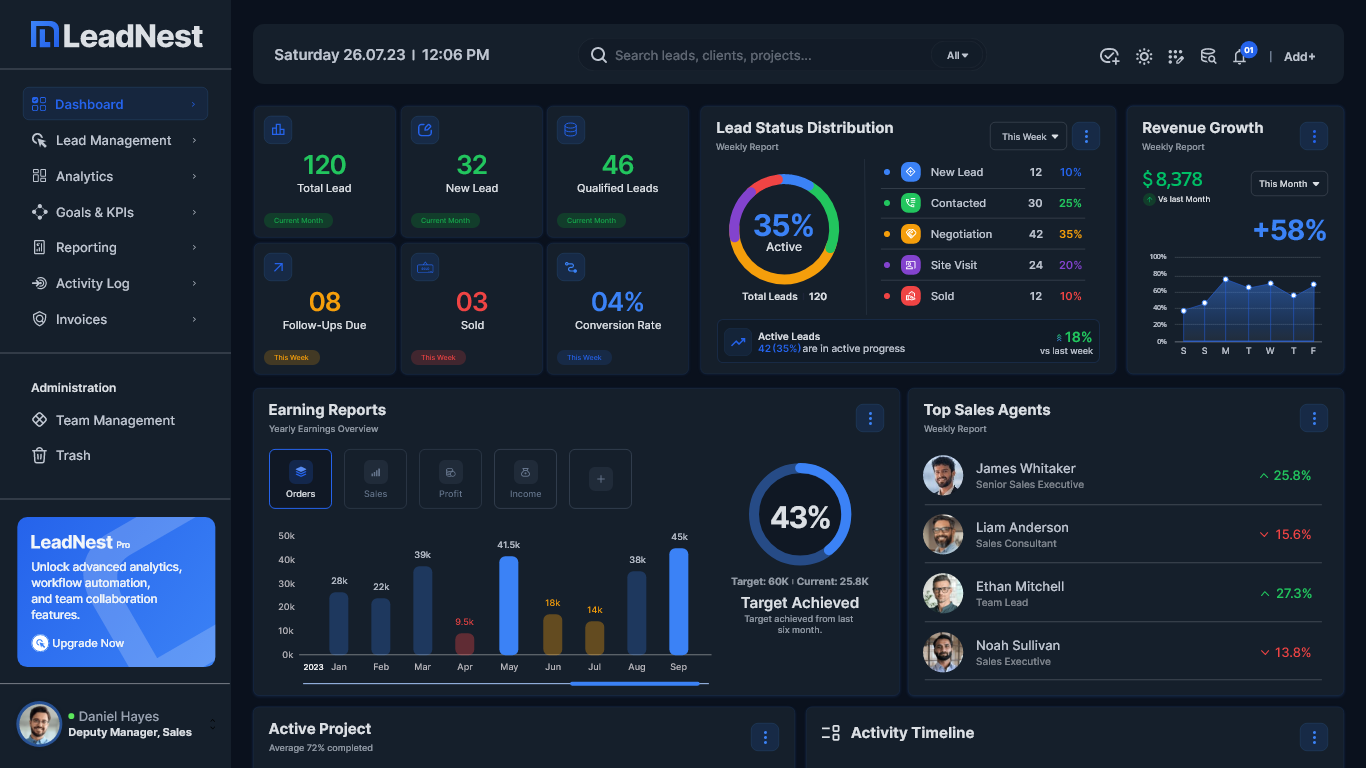Click the Total Lead card chart icon

tap(278, 129)
